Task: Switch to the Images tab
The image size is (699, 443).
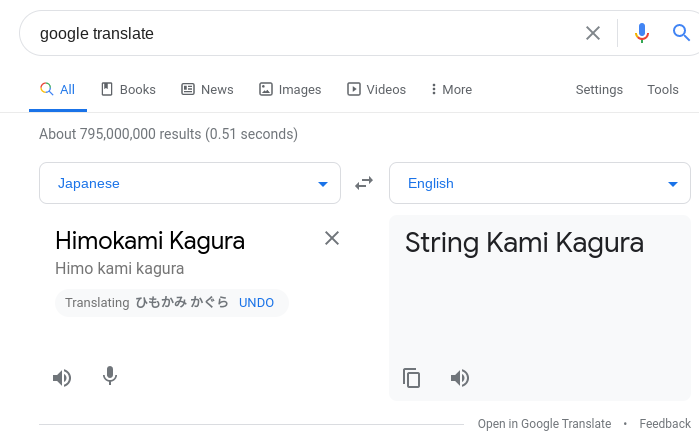Action: coord(290,89)
